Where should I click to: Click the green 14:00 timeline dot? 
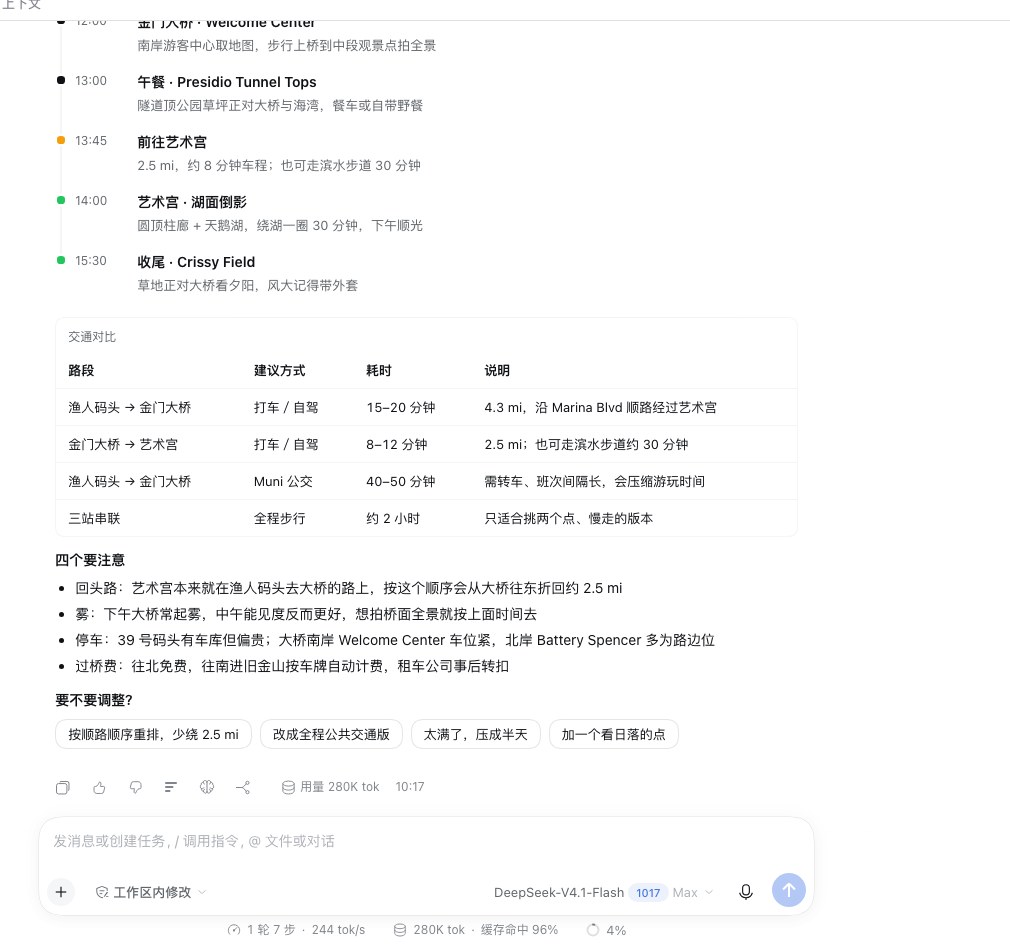click(61, 200)
